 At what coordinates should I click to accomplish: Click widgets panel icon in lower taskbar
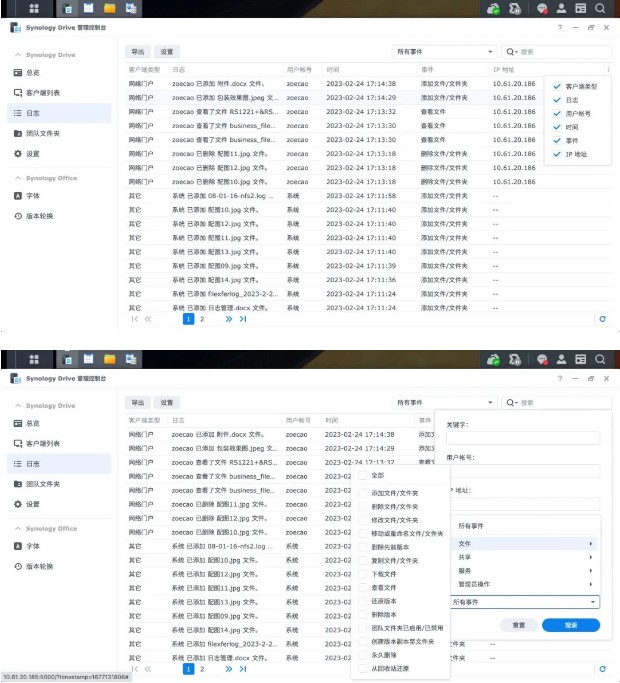[581, 359]
